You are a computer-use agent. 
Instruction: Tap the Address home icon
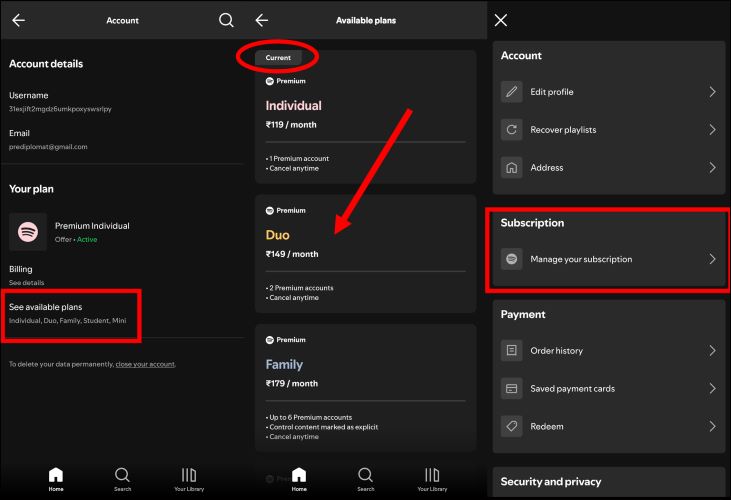(511, 167)
